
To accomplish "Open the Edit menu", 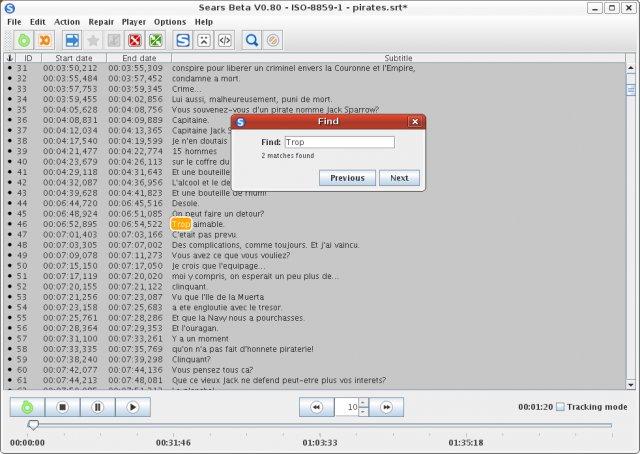I will pos(38,22).
